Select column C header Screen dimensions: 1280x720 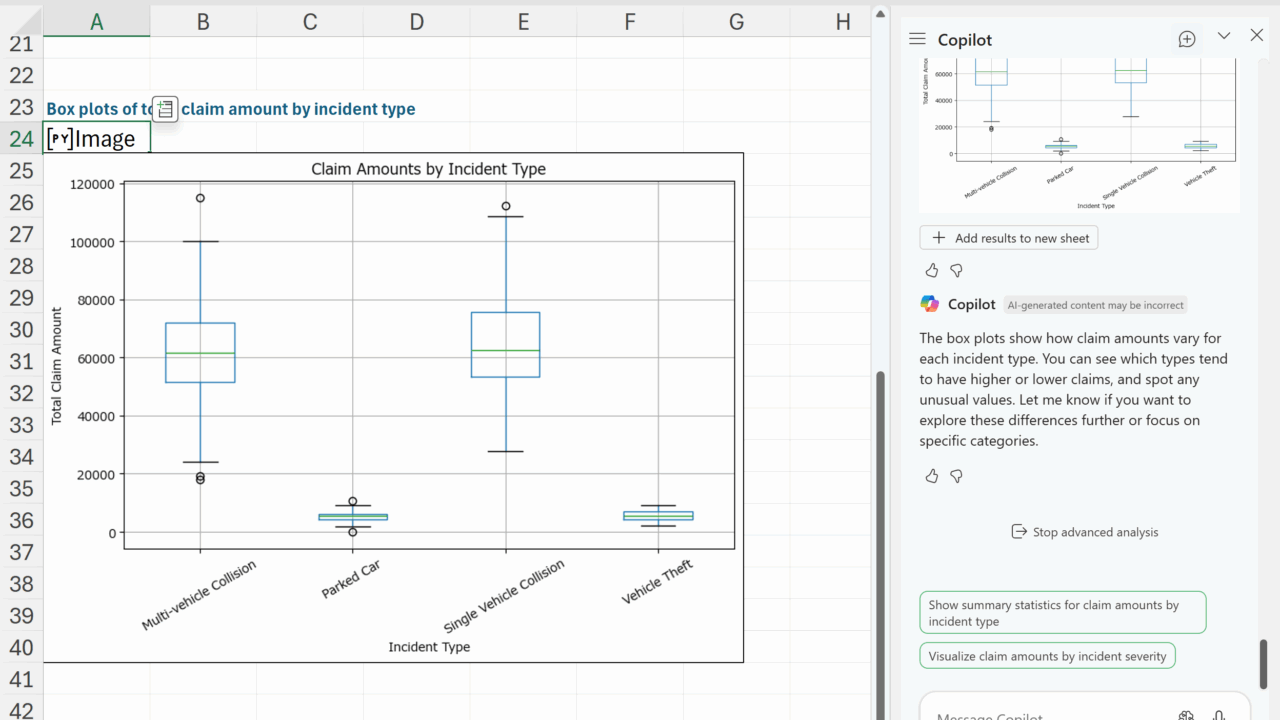pyautogui.click(x=309, y=22)
